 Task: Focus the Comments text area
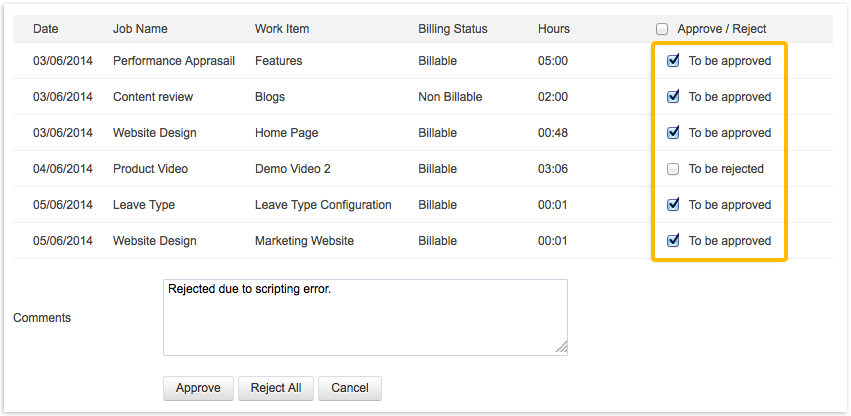pos(365,317)
